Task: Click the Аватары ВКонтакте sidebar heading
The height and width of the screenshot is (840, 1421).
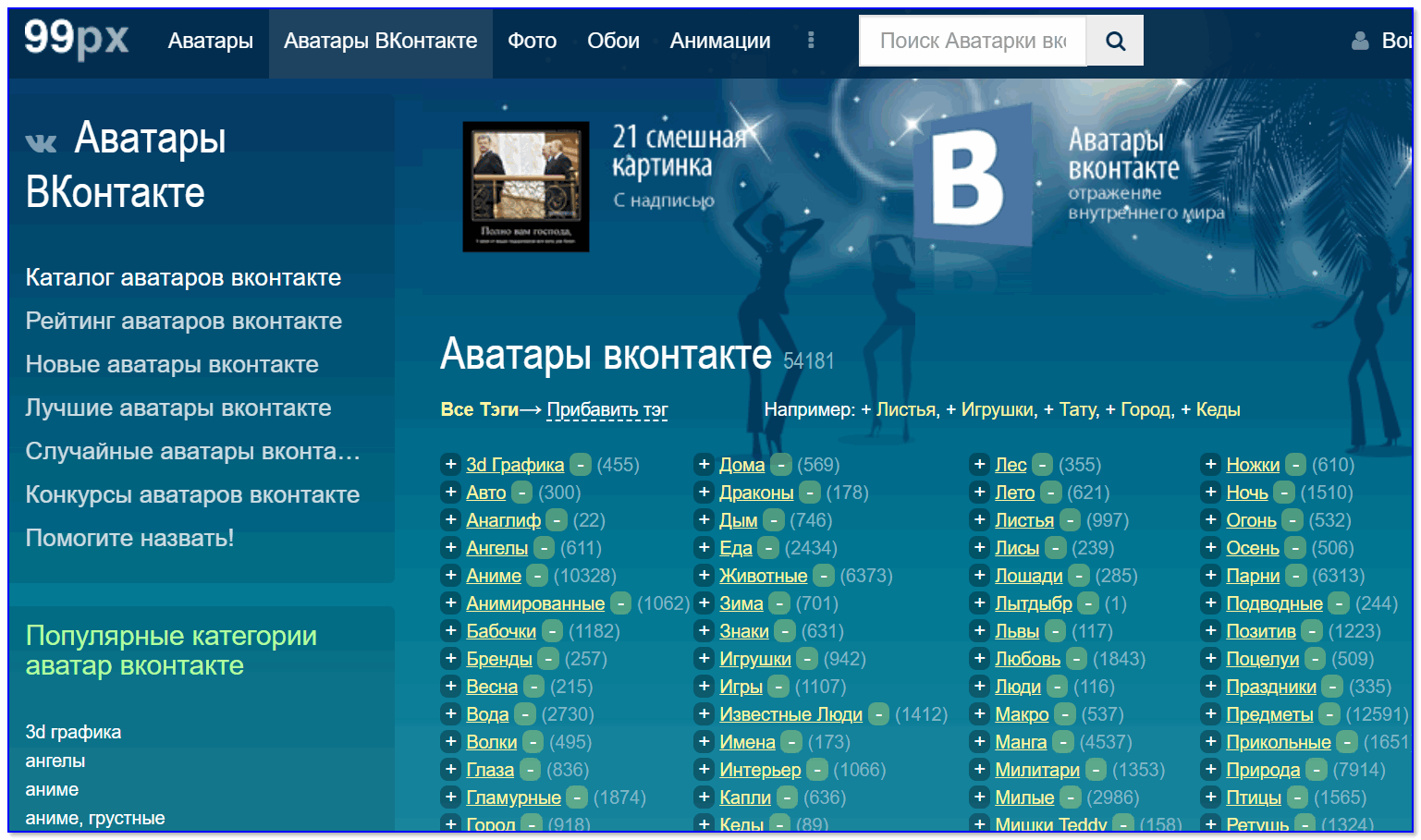Action: tap(126, 165)
